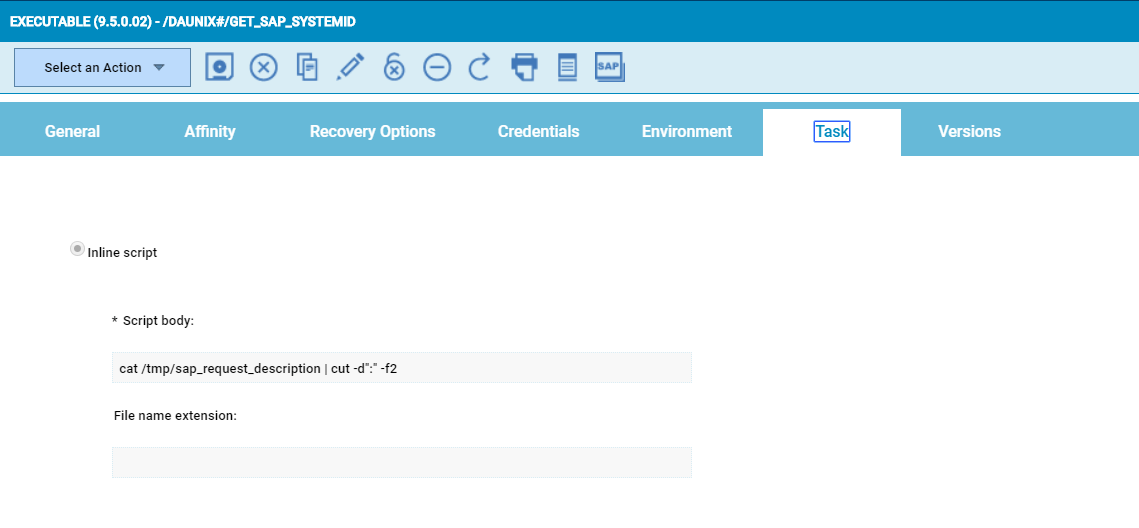Click the File name extension field
This screenshot has width=1139, height=528.
[x=401, y=463]
